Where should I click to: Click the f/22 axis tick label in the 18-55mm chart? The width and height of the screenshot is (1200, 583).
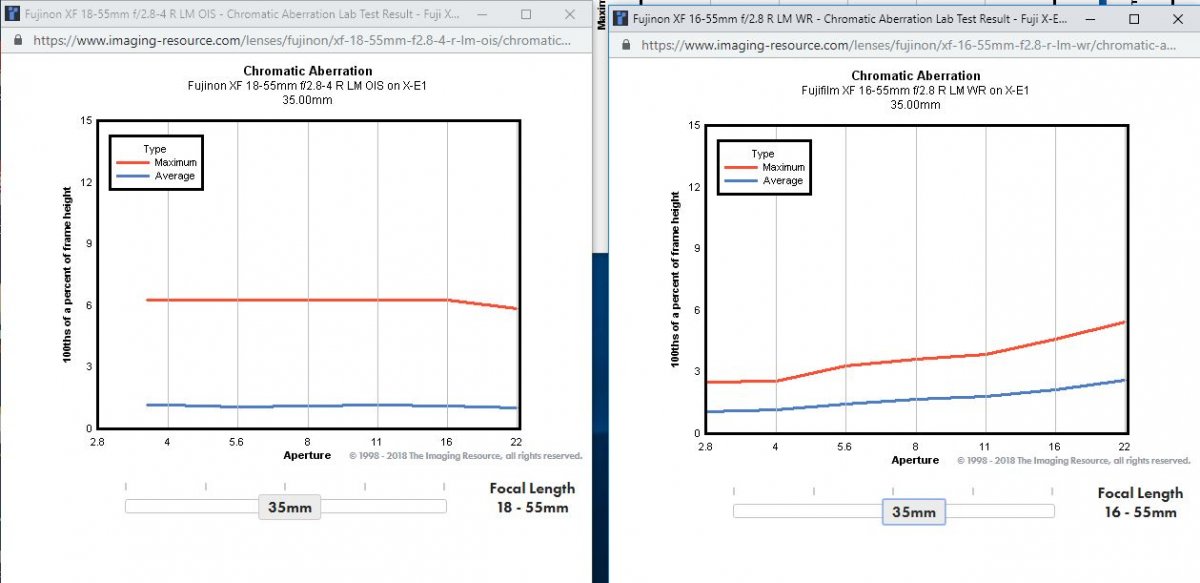[516, 442]
